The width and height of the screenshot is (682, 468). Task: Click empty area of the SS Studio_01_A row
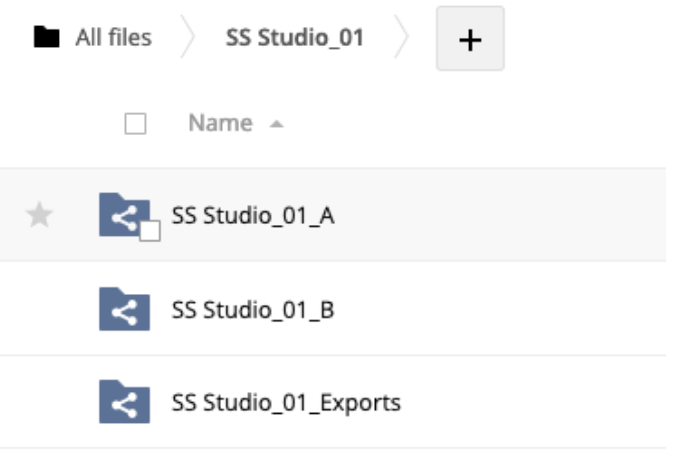500,214
